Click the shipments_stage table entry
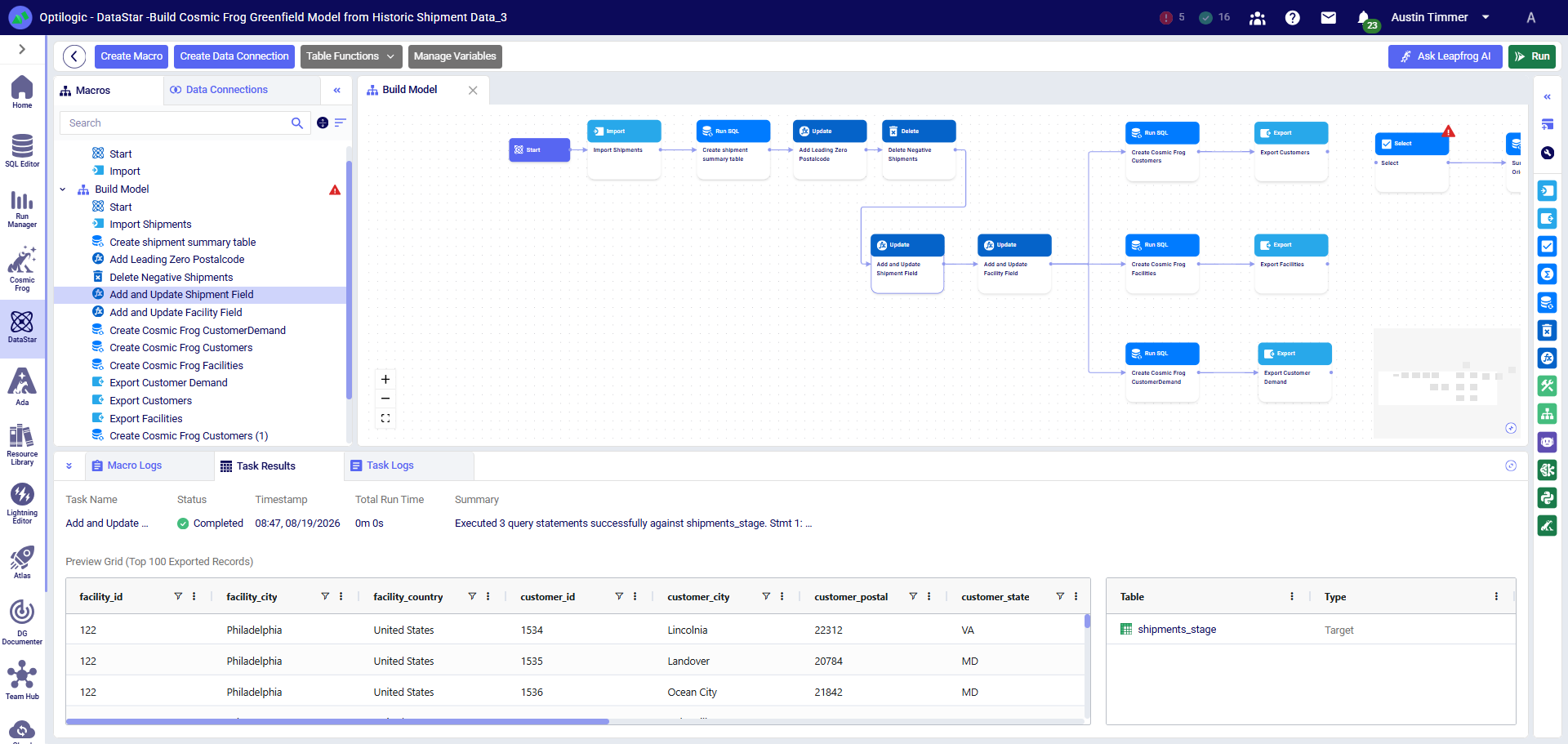 [1177, 630]
